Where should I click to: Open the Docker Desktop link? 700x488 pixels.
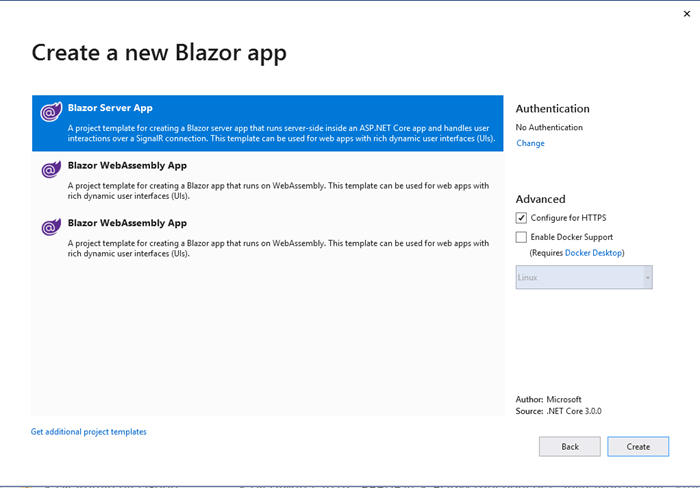[593, 253]
